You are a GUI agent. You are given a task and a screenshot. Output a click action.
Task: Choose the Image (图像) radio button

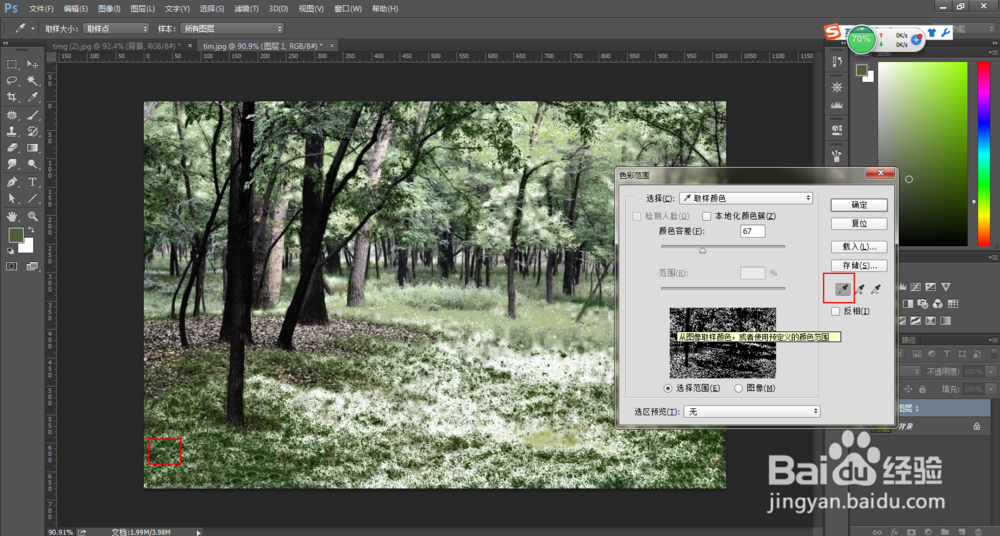[739, 388]
